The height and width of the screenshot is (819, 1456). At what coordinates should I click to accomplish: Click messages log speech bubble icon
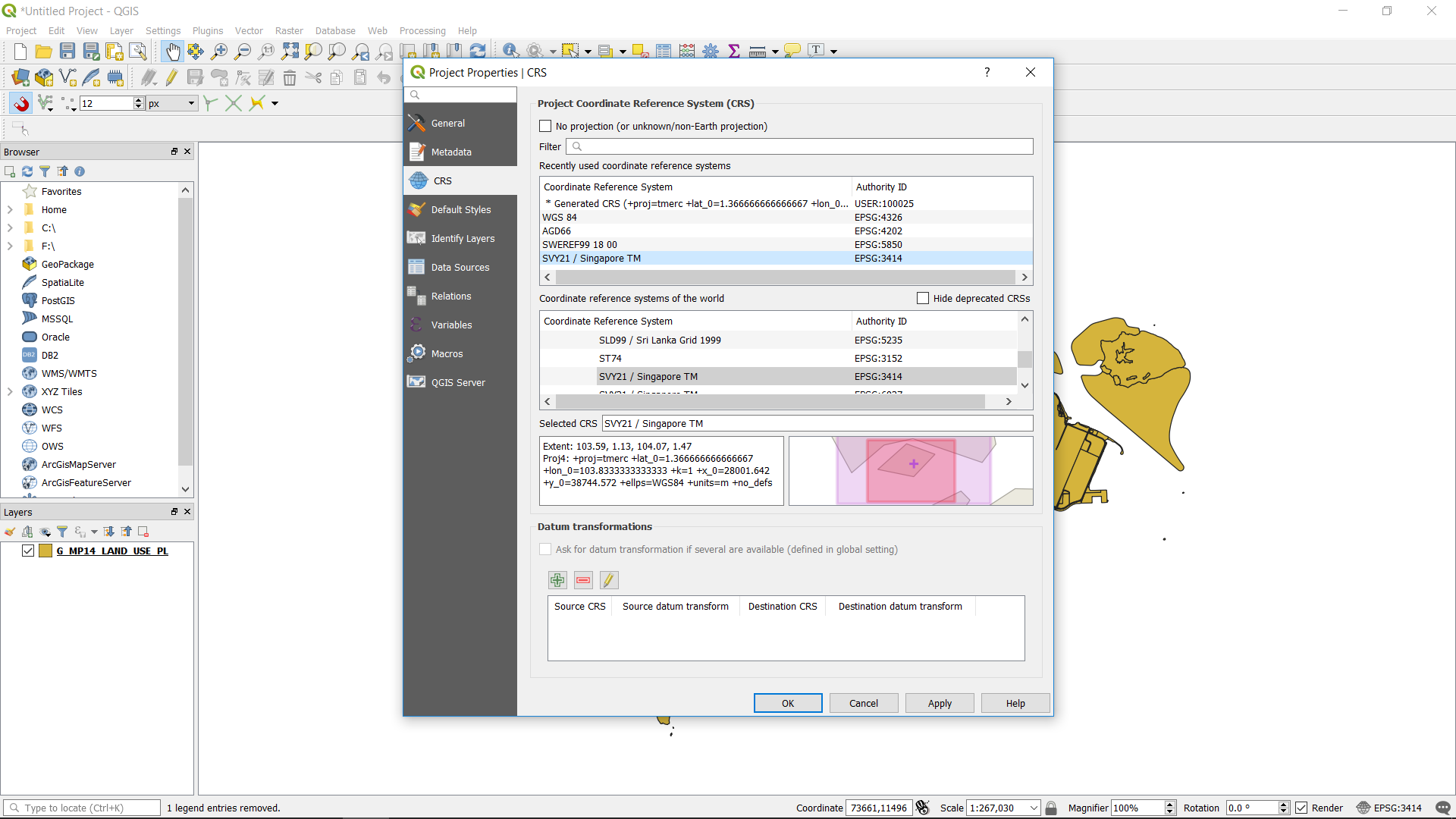1442,808
